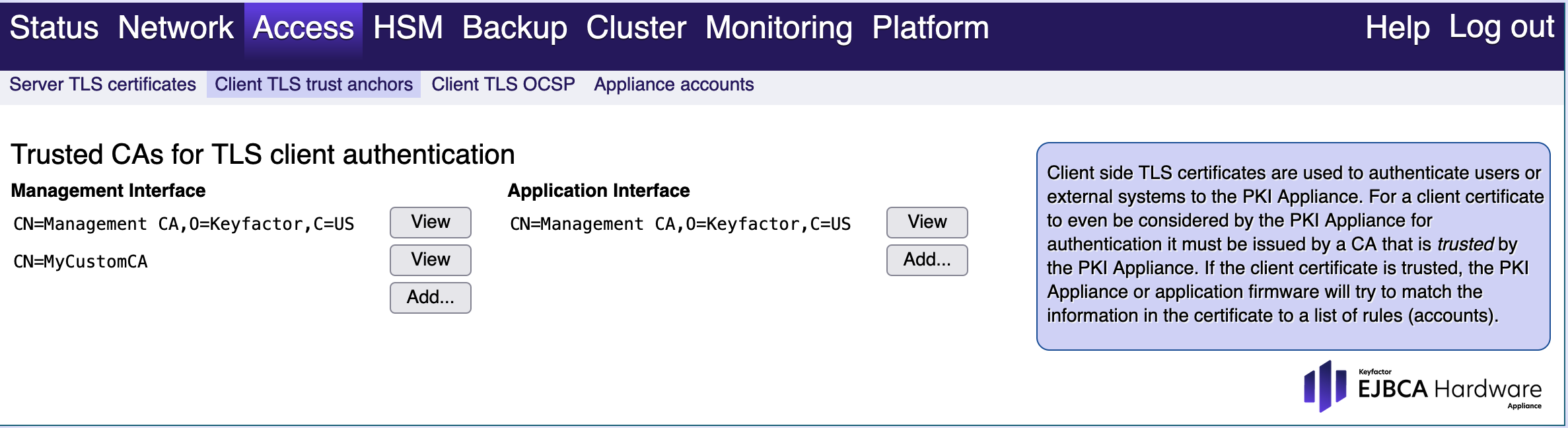View Management CA under Application Interface
The width and height of the screenshot is (1568, 428).
[x=927, y=223]
